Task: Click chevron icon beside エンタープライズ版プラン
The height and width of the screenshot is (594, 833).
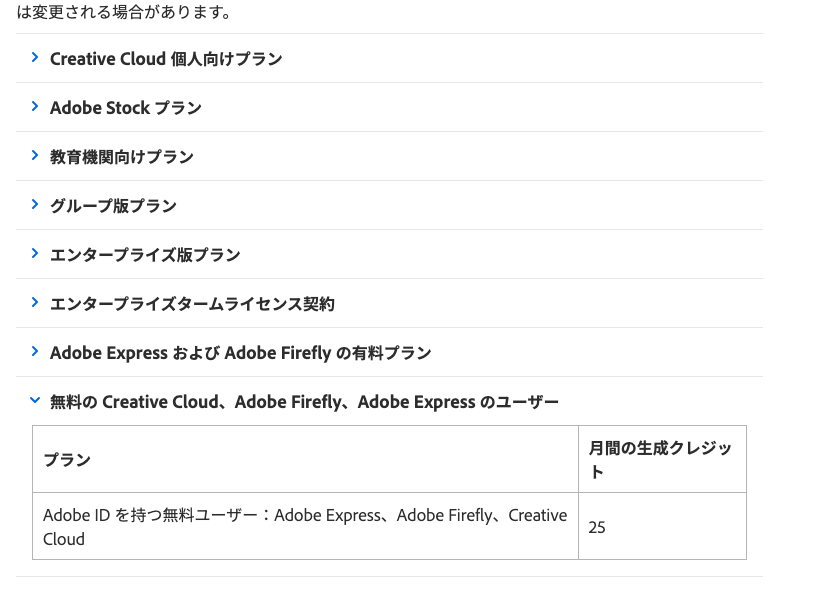Action: [x=35, y=253]
